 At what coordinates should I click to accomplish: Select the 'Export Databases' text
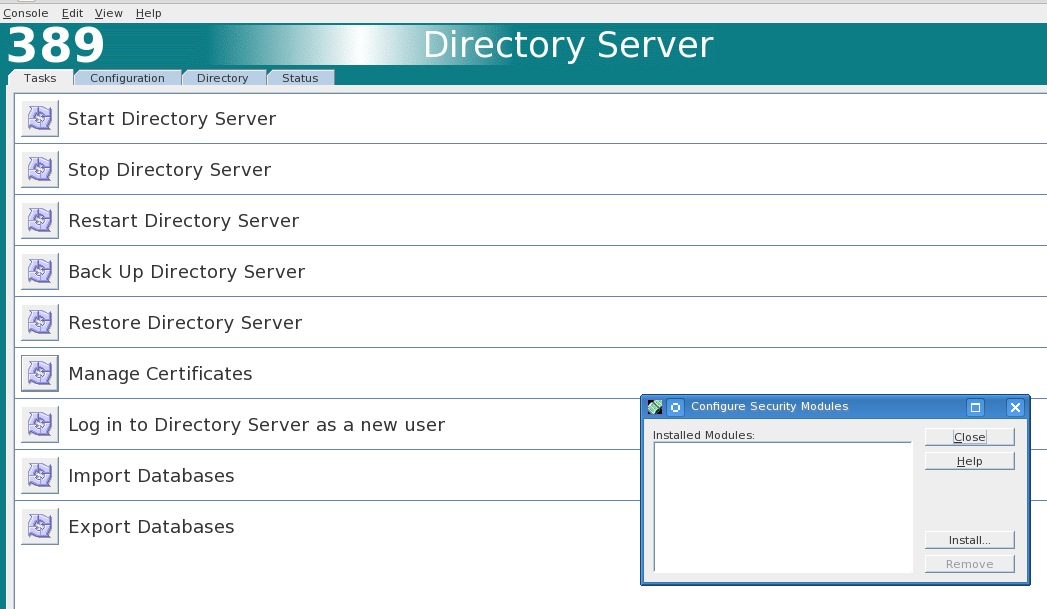click(151, 526)
